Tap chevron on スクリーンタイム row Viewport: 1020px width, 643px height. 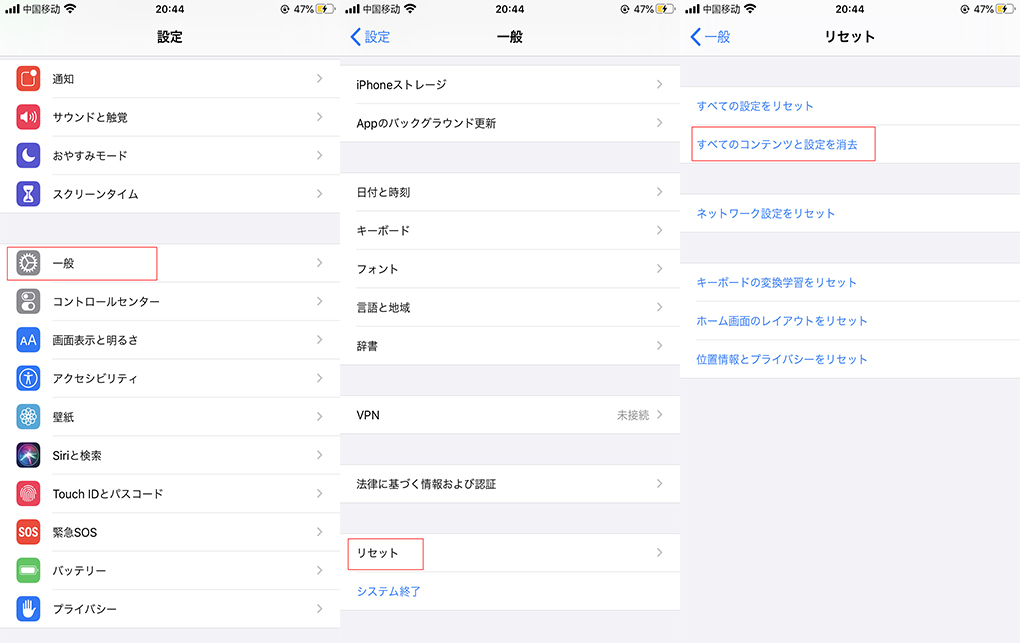319,193
